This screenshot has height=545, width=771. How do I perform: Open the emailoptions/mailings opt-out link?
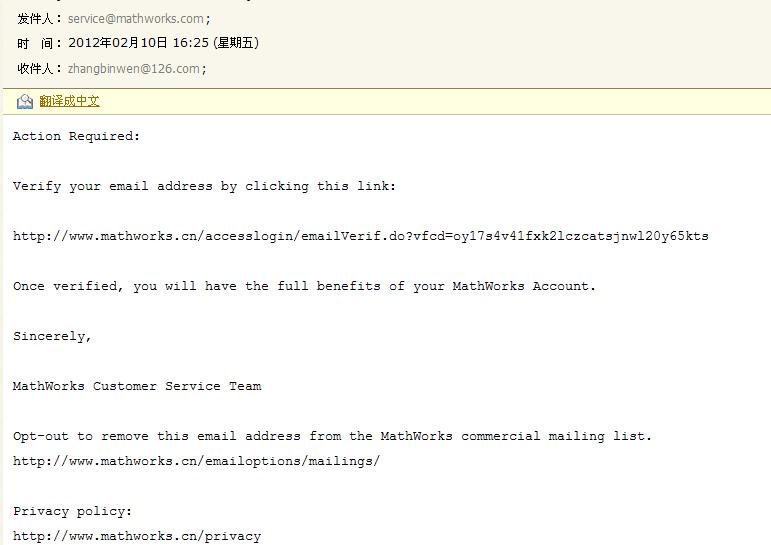(x=196, y=461)
